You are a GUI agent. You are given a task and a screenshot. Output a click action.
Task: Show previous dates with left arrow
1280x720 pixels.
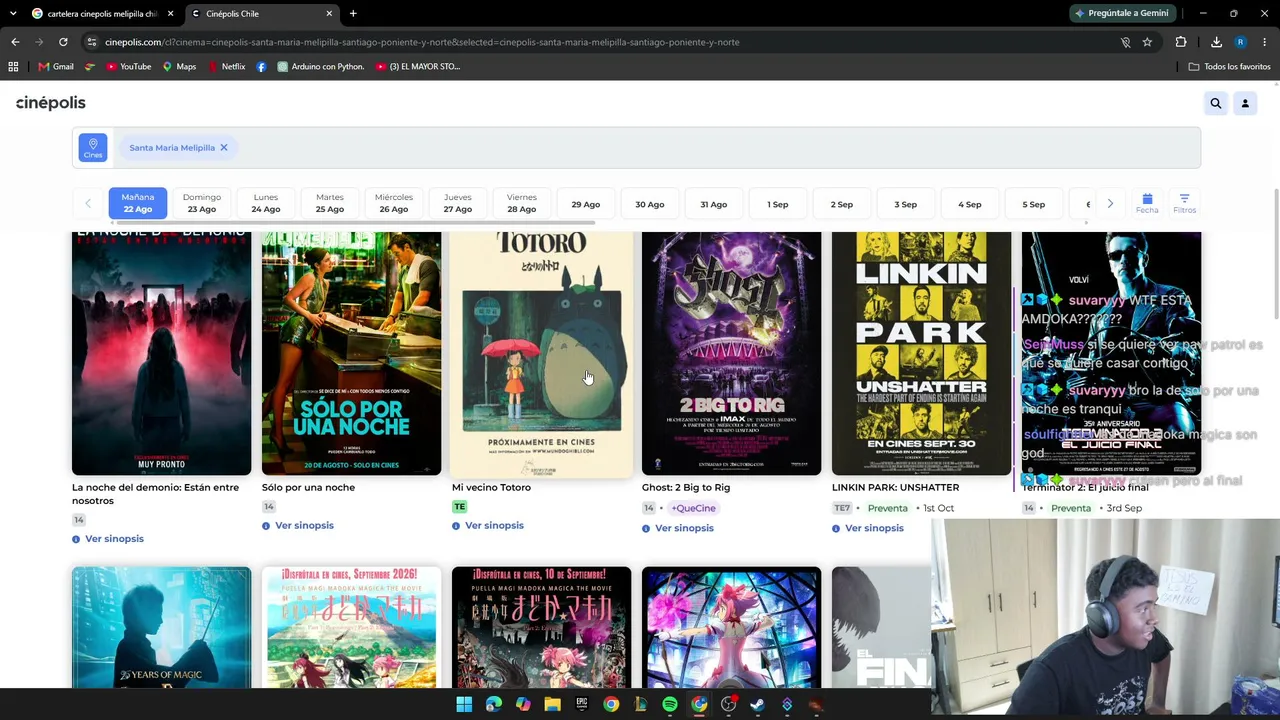tap(88, 204)
